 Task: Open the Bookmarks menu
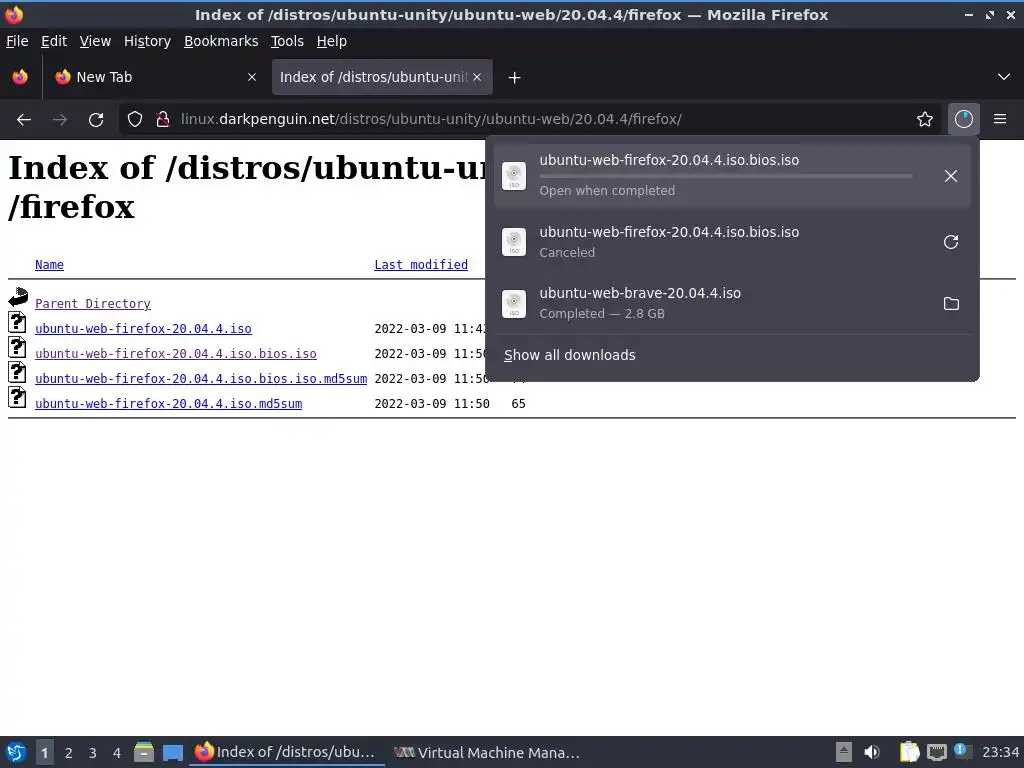(221, 41)
